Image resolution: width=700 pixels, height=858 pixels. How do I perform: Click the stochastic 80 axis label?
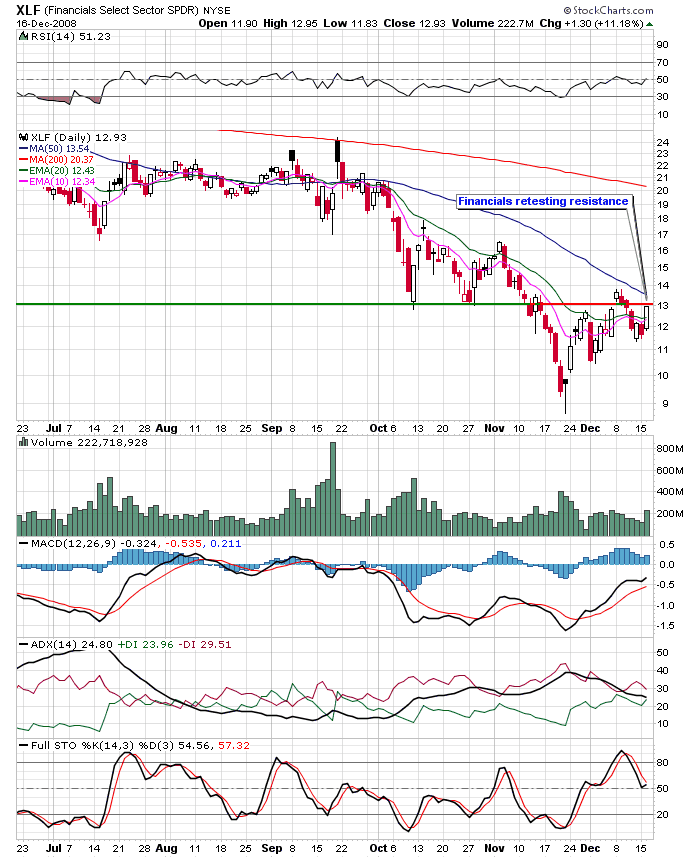(662, 763)
